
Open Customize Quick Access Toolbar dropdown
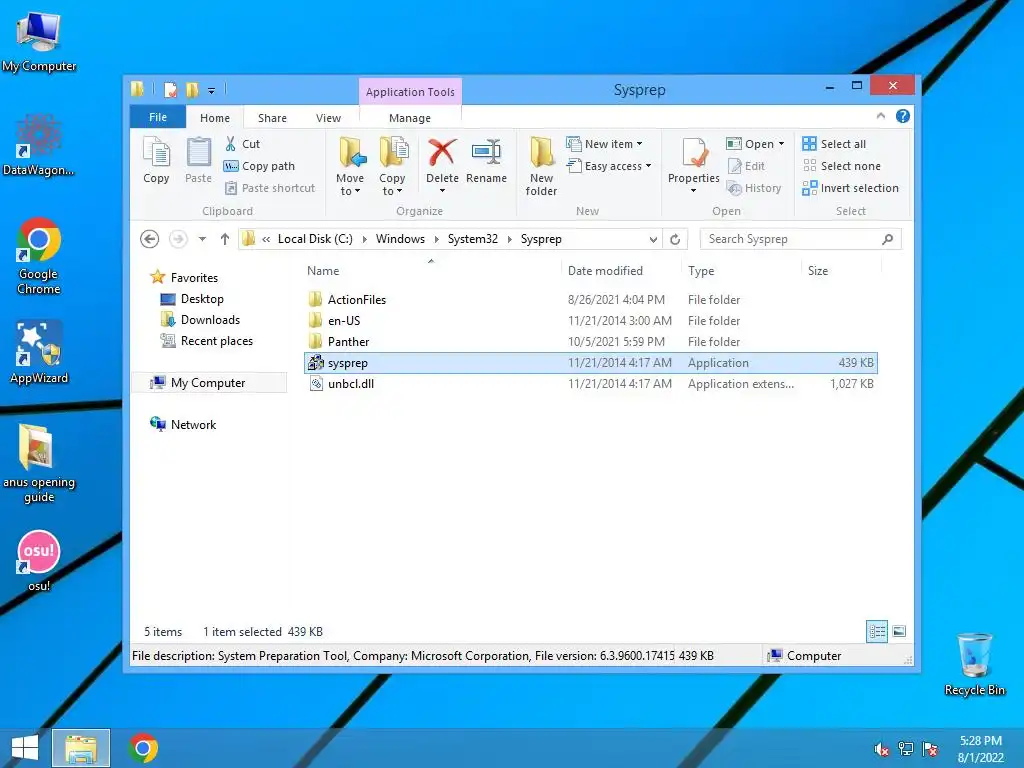click(211, 90)
